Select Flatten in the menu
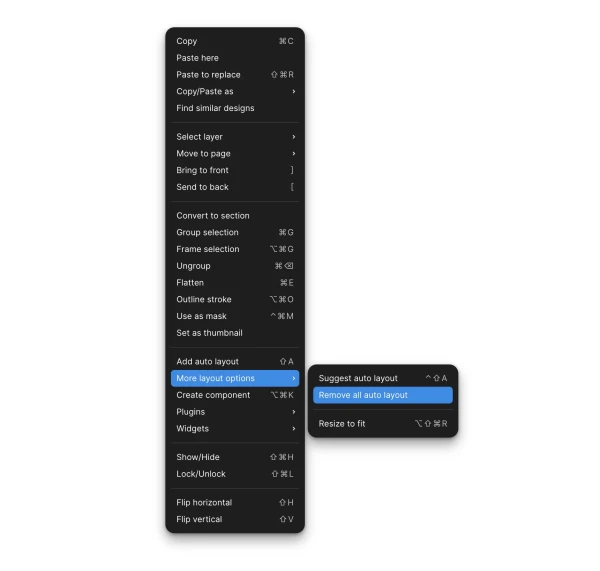The height and width of the screenshot is (571, 600). click(x=235, y=283)
